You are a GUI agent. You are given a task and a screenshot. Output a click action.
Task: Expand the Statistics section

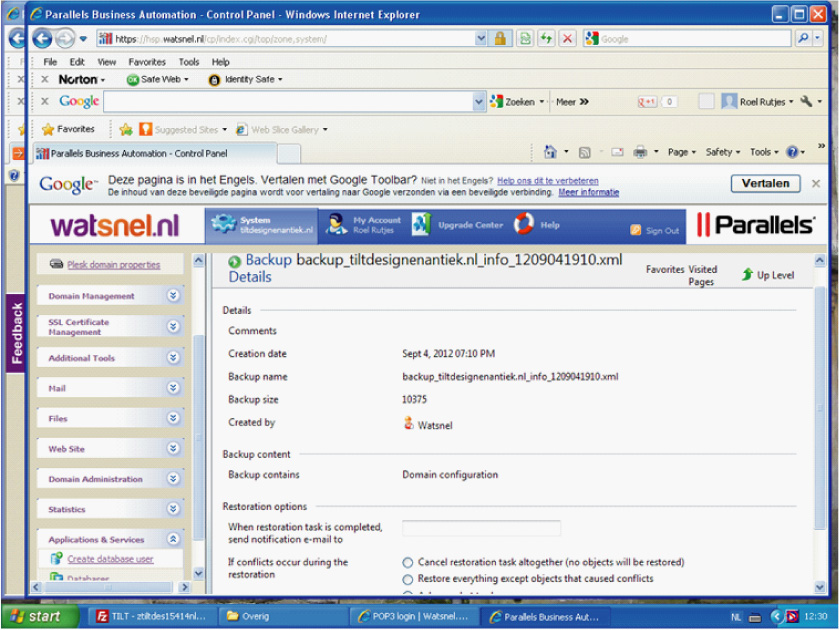pos(173,508)
